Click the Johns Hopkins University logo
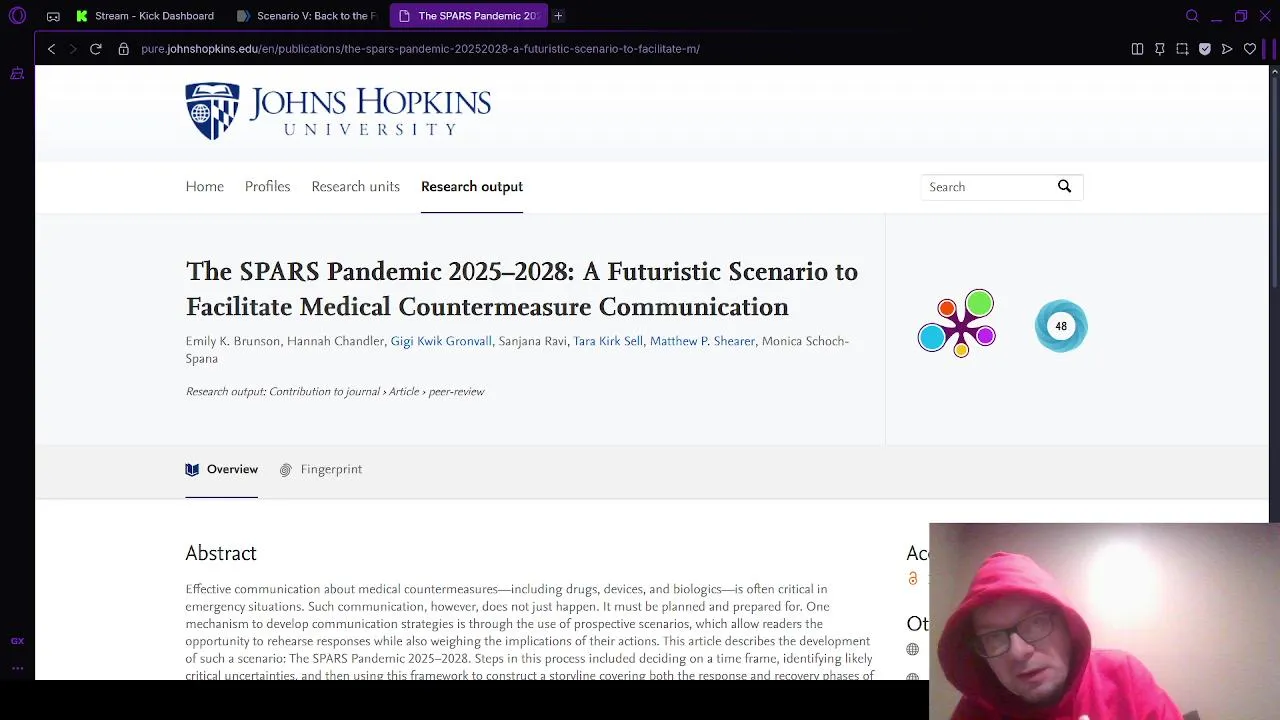 (338, 111)
